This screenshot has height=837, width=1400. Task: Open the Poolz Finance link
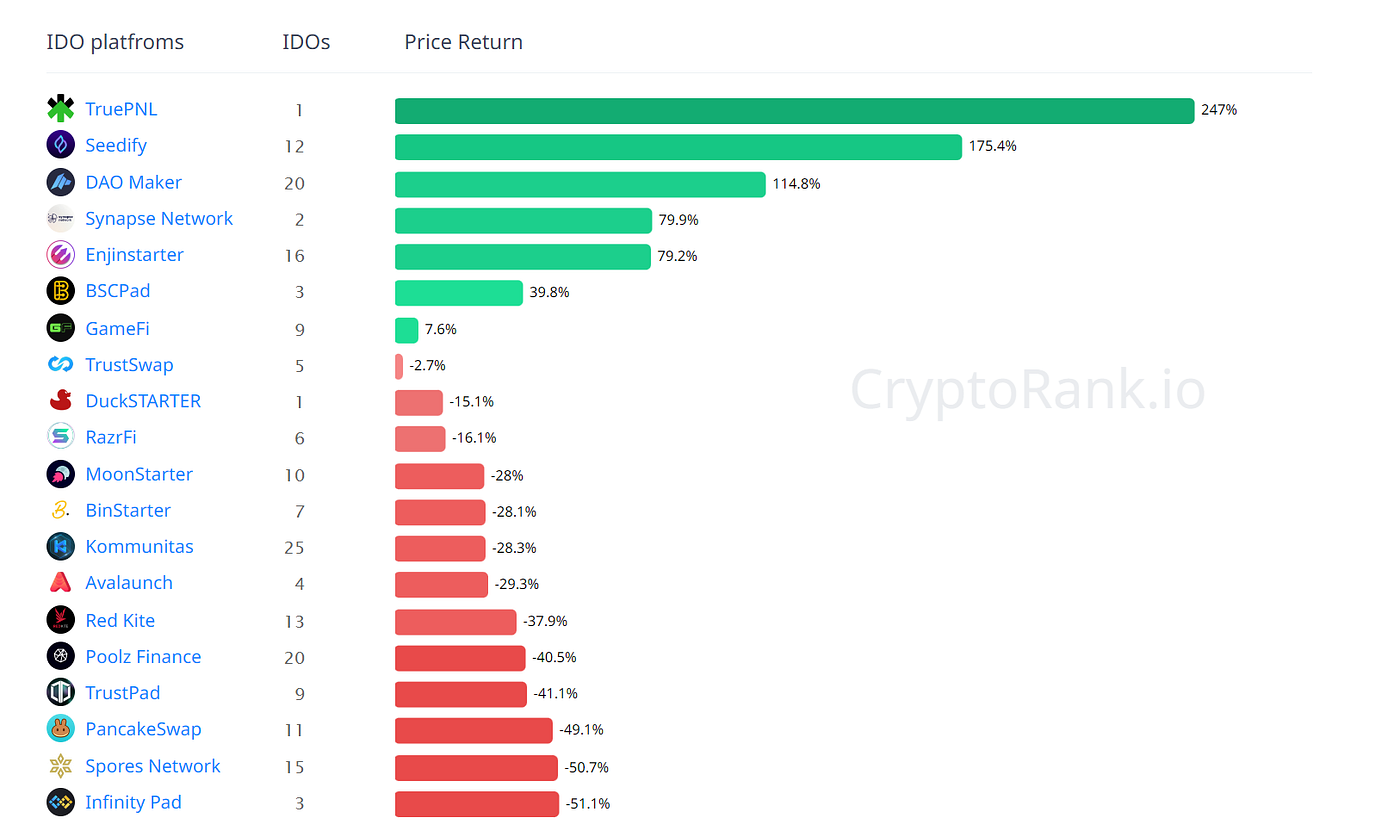[143, 656]
